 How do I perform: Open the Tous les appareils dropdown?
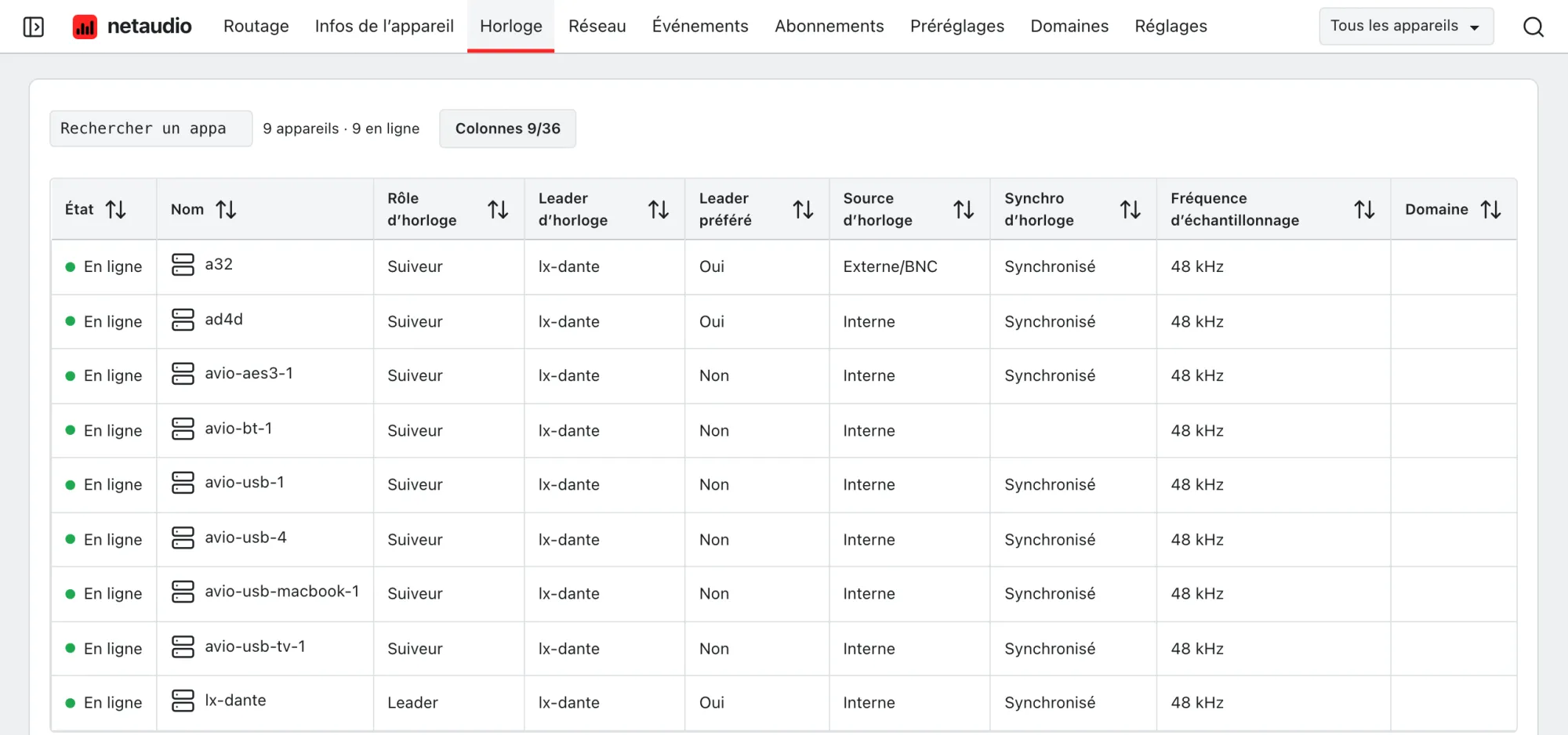(x=1406, y=26)
